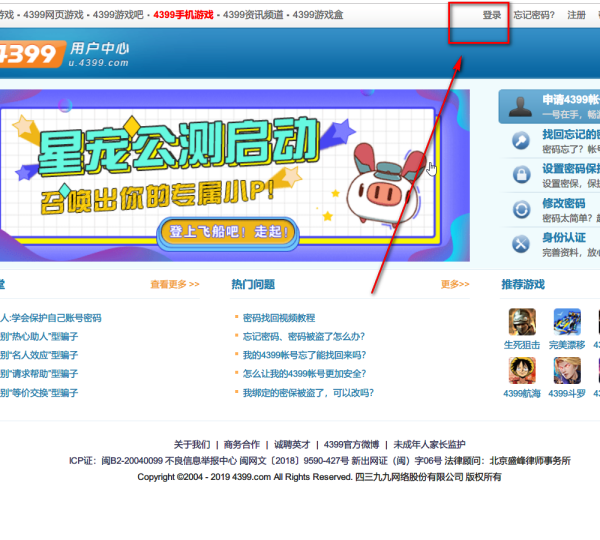Click the refresh icon for 修改密码

tap(521, 209)
